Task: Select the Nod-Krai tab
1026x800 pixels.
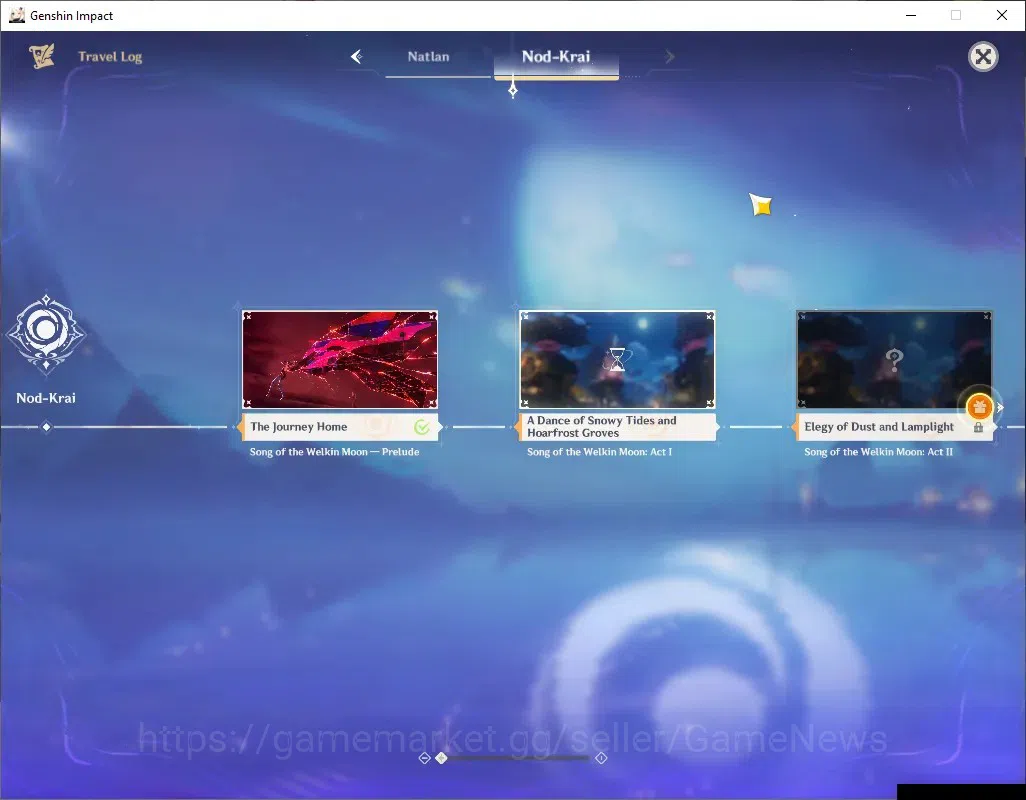Action: pos(556,57)
